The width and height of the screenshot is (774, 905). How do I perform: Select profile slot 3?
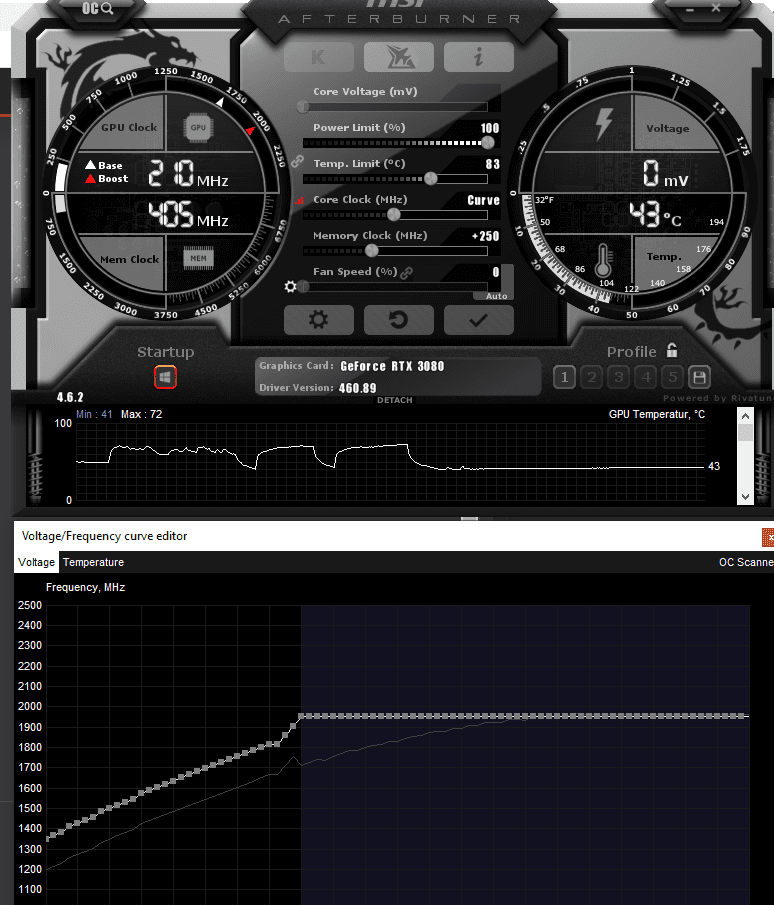(x=619, y=377)
